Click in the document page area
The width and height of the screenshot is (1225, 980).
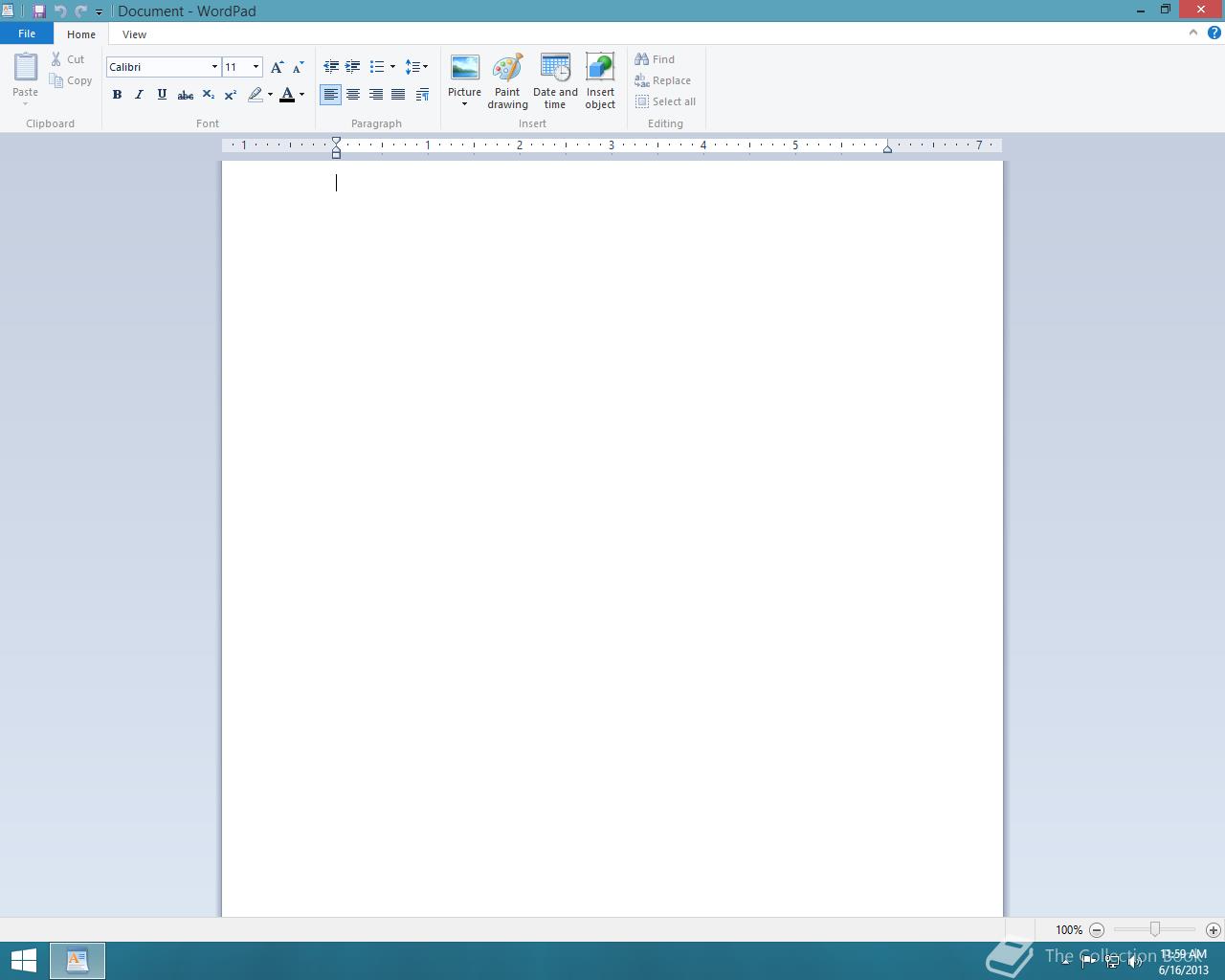[x=612, y=539]
